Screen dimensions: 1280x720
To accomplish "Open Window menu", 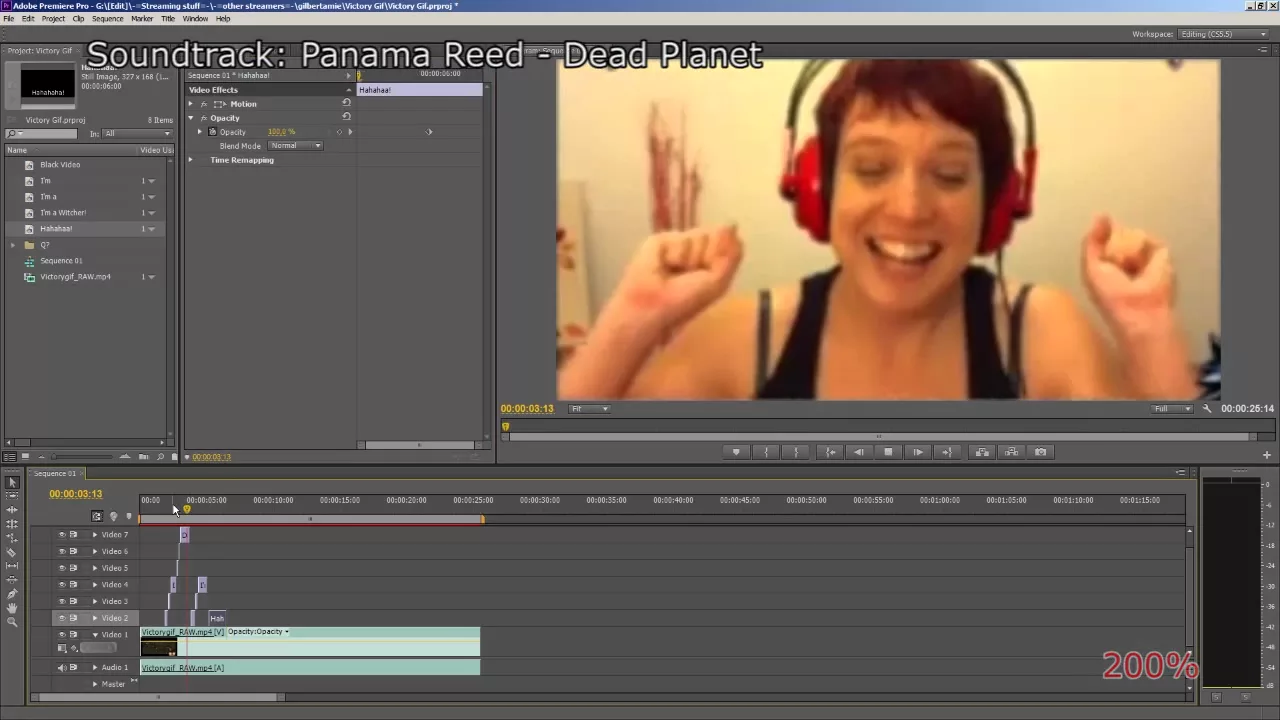I will [x=195, y=18].
